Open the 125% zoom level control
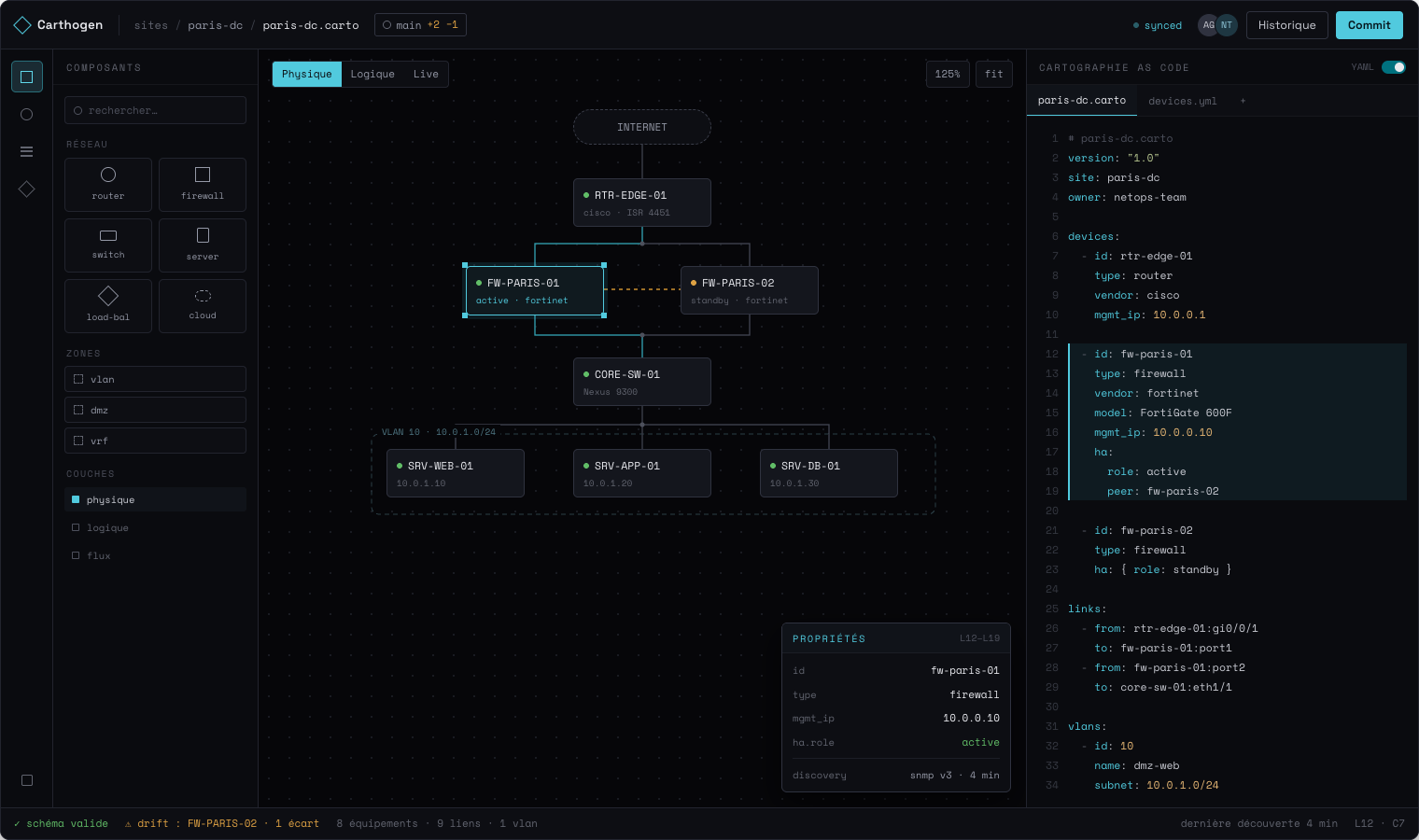The height and width of the screenshot is (840, 1419). pyautogui.click(x=948, y=74)
